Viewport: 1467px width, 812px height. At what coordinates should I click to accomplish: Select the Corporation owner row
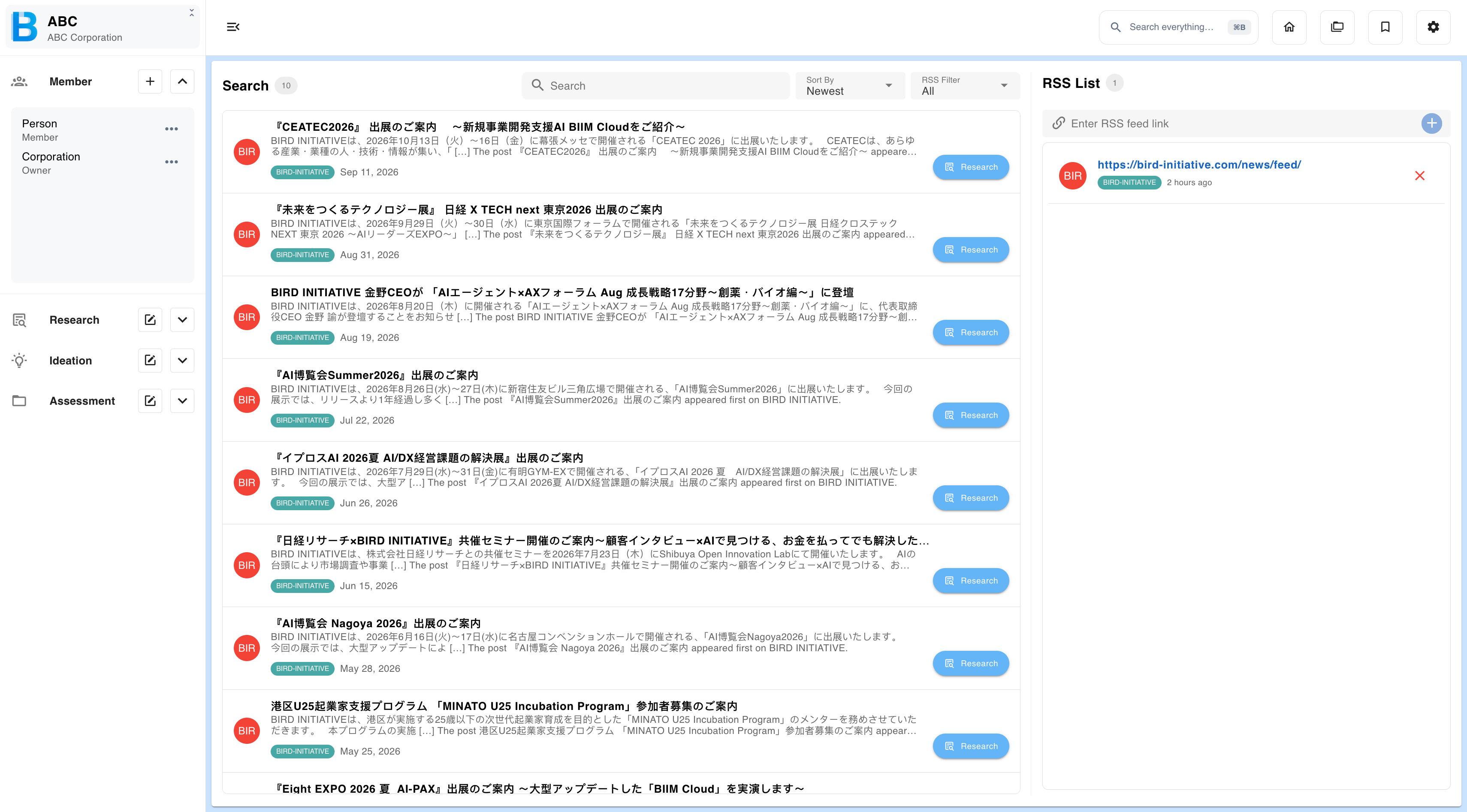point(103,163)
